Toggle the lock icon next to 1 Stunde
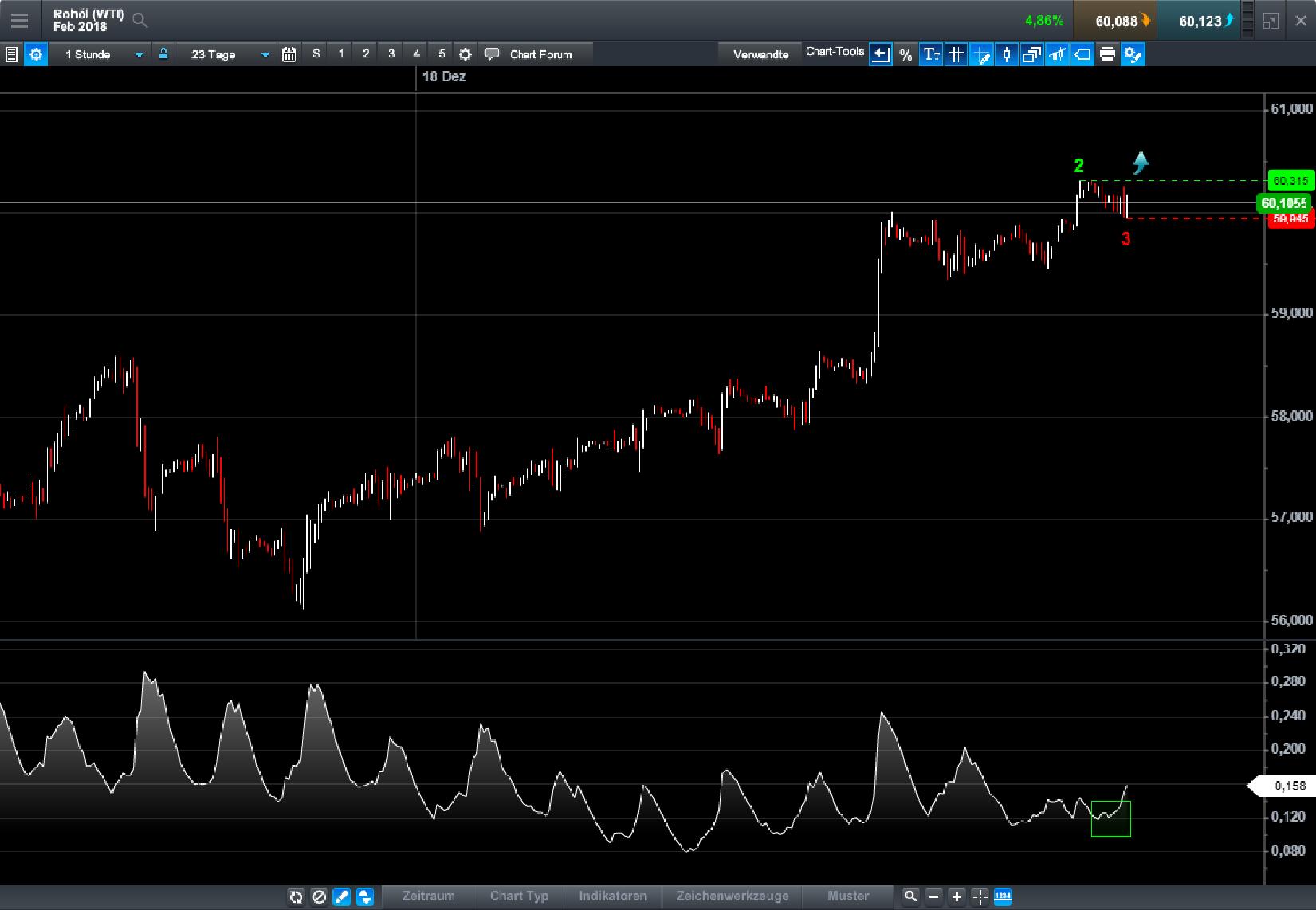The image size is (1316, 910). (x=163, y=54)
